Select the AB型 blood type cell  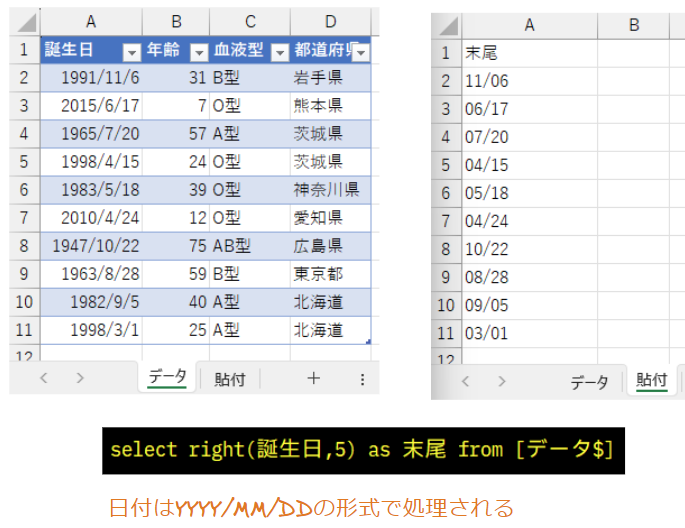click(x=250, y=246)
